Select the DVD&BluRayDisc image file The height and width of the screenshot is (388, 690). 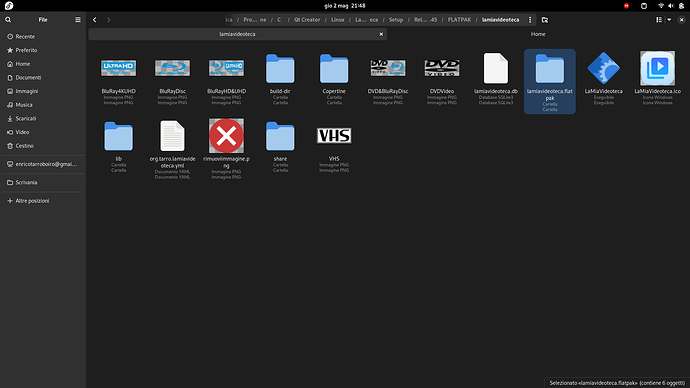388,78
